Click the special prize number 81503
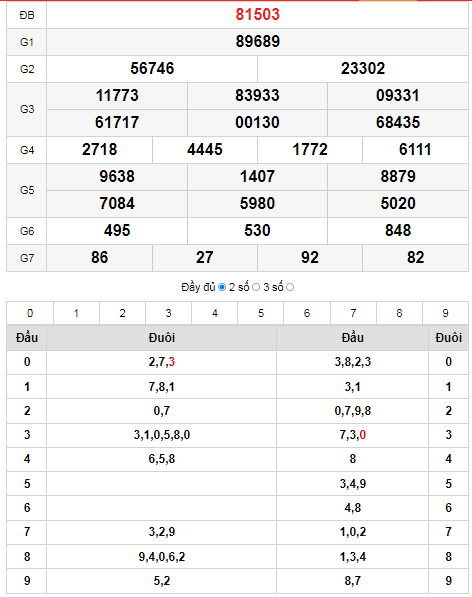Image resolution: width=472 pixels, height=597 pixels. point(258,14)
